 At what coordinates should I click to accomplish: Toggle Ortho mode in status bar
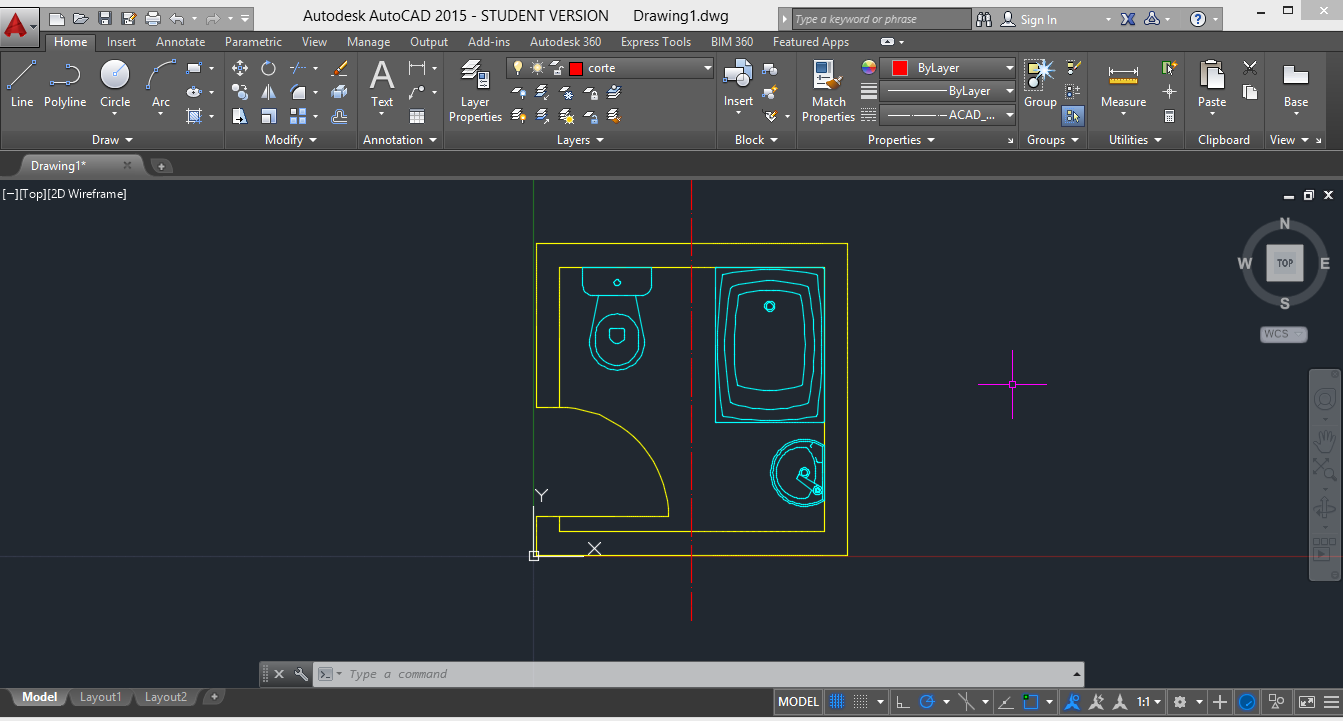[902, 702]
